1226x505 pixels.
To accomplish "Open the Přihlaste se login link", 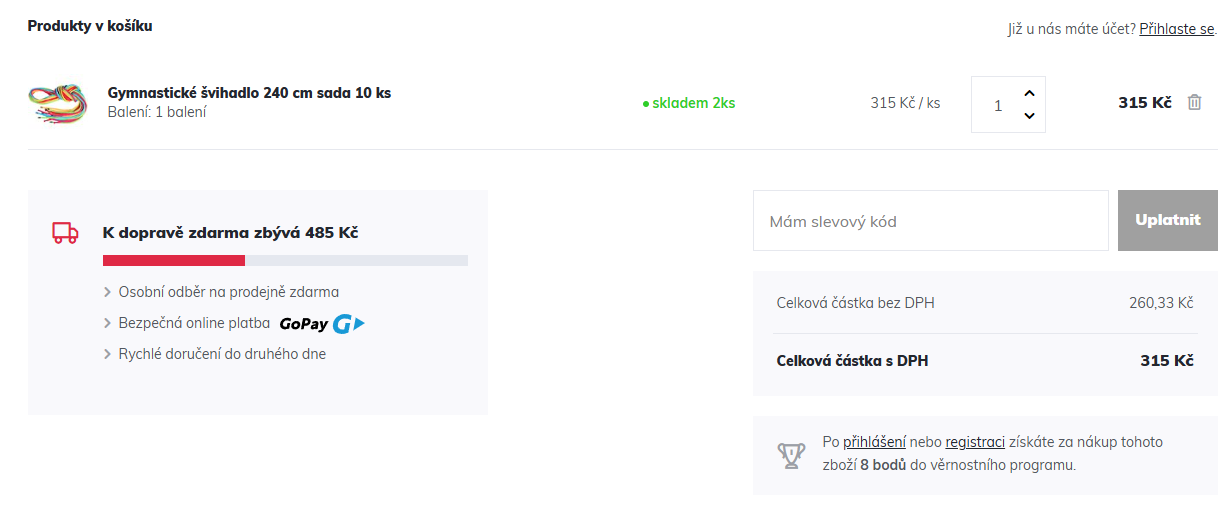I will (x=1176, y=29).
